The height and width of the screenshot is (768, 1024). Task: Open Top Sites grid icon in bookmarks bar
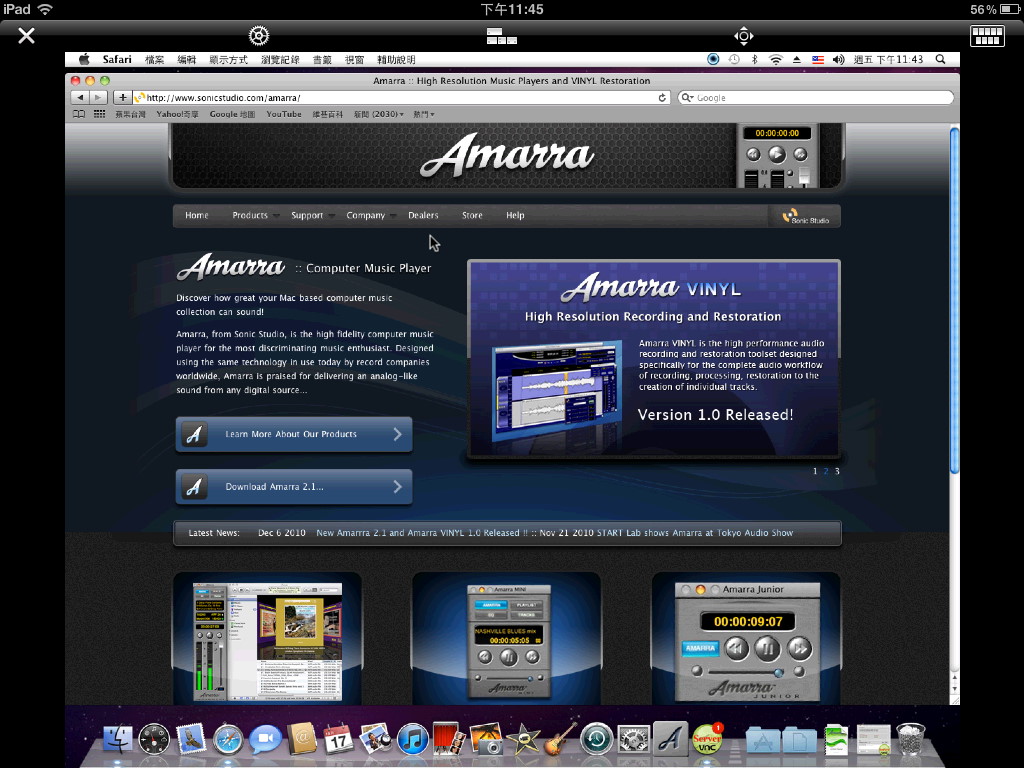(x=99, y=114)
